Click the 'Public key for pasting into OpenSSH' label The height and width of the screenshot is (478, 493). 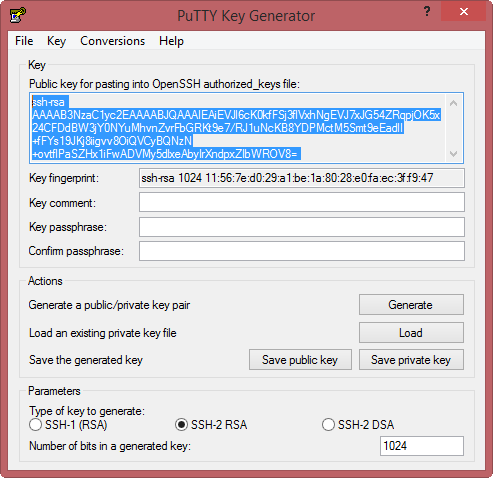tap(164, 84)
